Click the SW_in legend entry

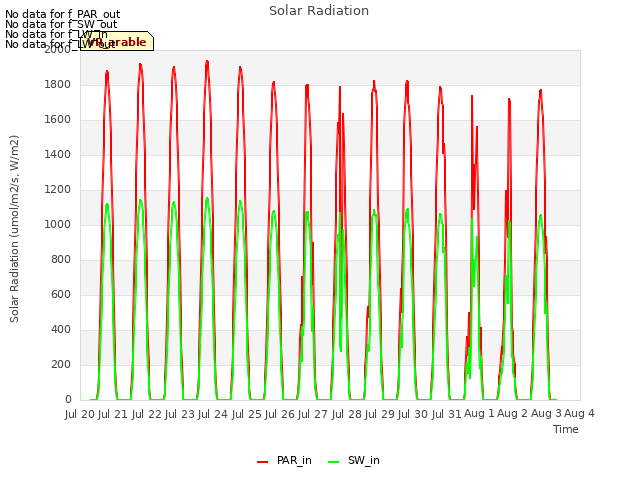click(354, 460)
